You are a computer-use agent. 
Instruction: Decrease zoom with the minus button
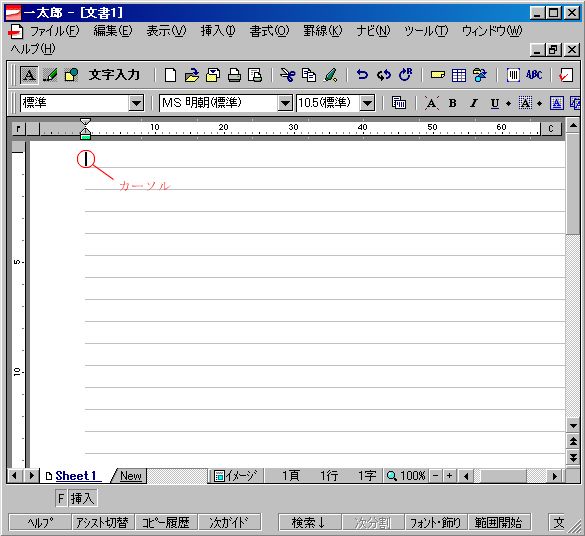point(435,476)
